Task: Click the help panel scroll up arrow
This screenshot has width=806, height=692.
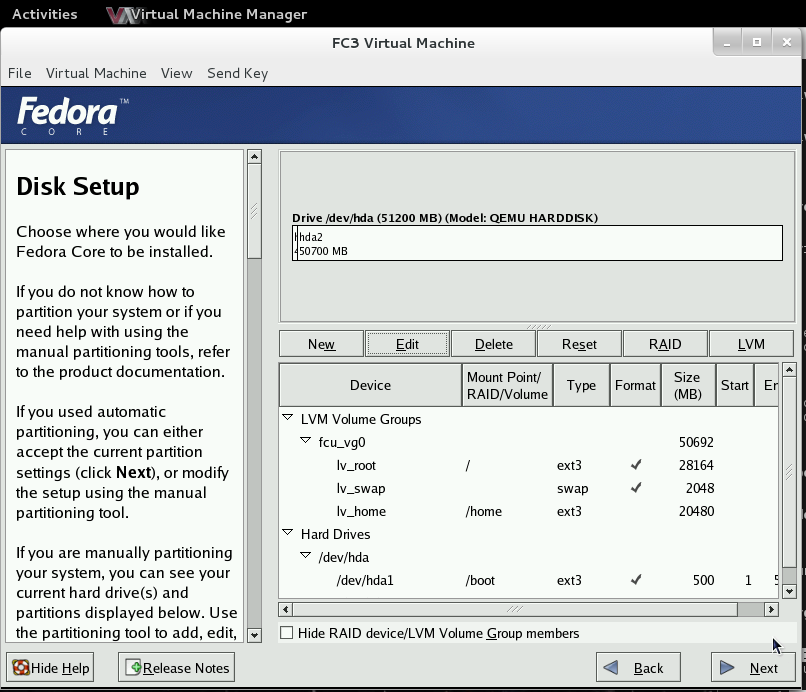Action: tap(254, 156)
